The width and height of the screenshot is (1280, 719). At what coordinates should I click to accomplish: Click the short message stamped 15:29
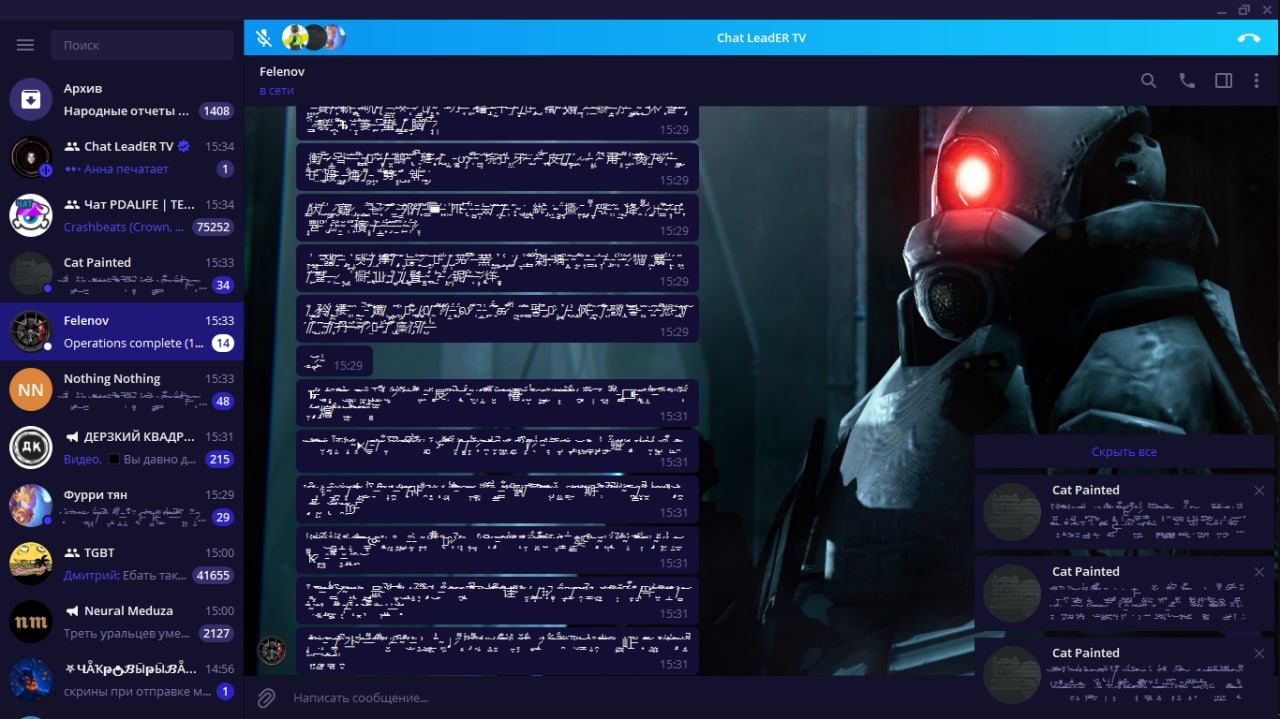pos(334,361)
